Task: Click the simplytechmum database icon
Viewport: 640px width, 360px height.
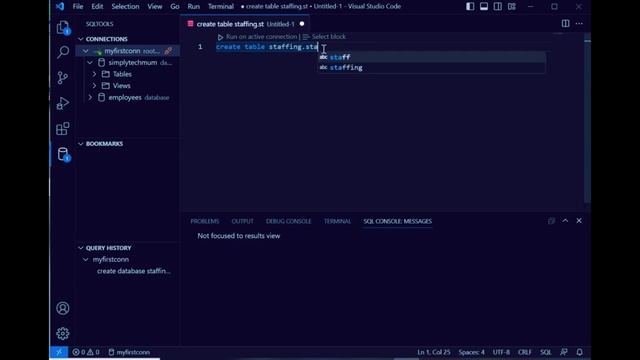Action: 101,62
